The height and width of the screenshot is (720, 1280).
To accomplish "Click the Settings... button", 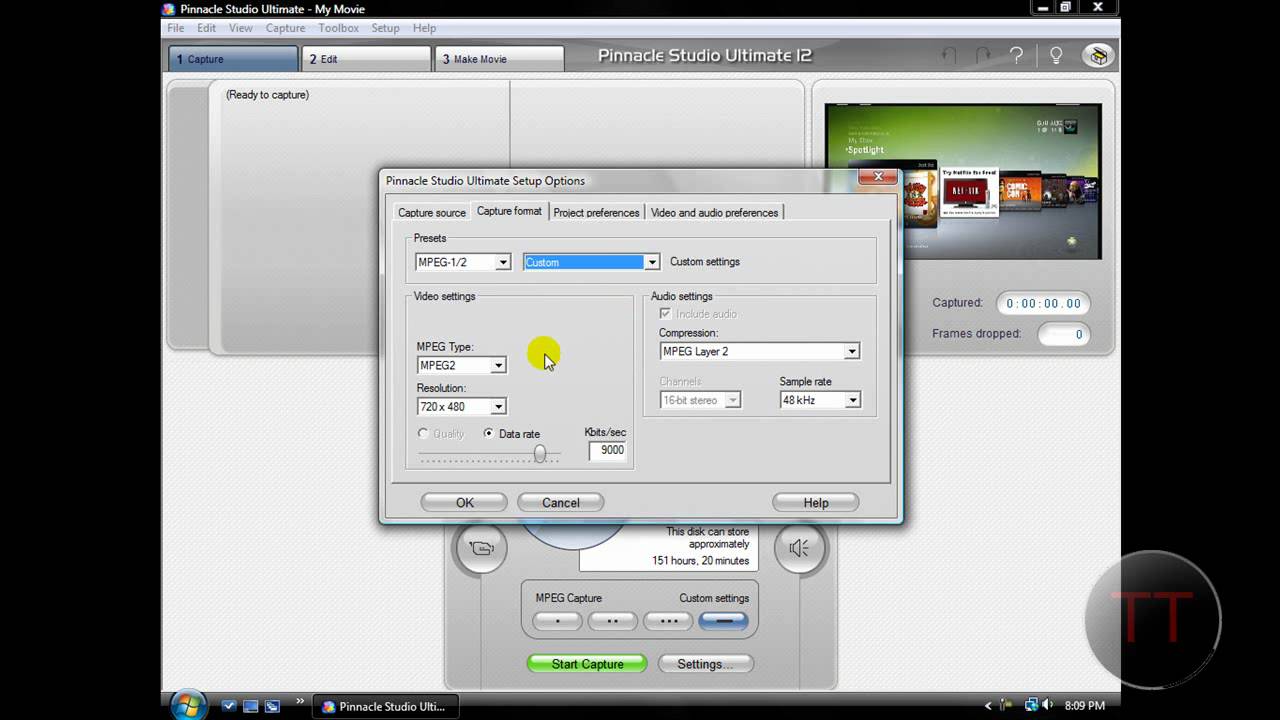I will point(704,664).
